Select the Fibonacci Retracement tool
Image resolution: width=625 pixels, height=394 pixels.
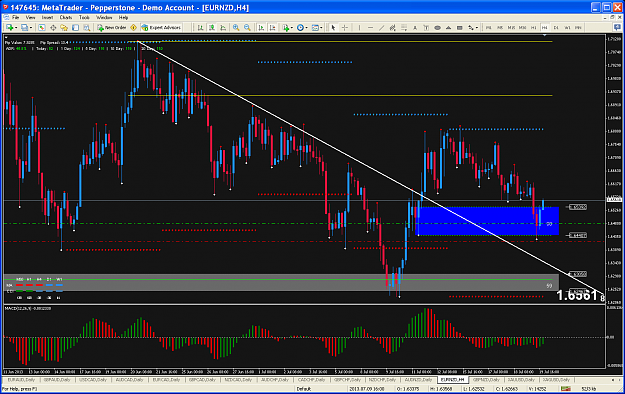[404, 28]
